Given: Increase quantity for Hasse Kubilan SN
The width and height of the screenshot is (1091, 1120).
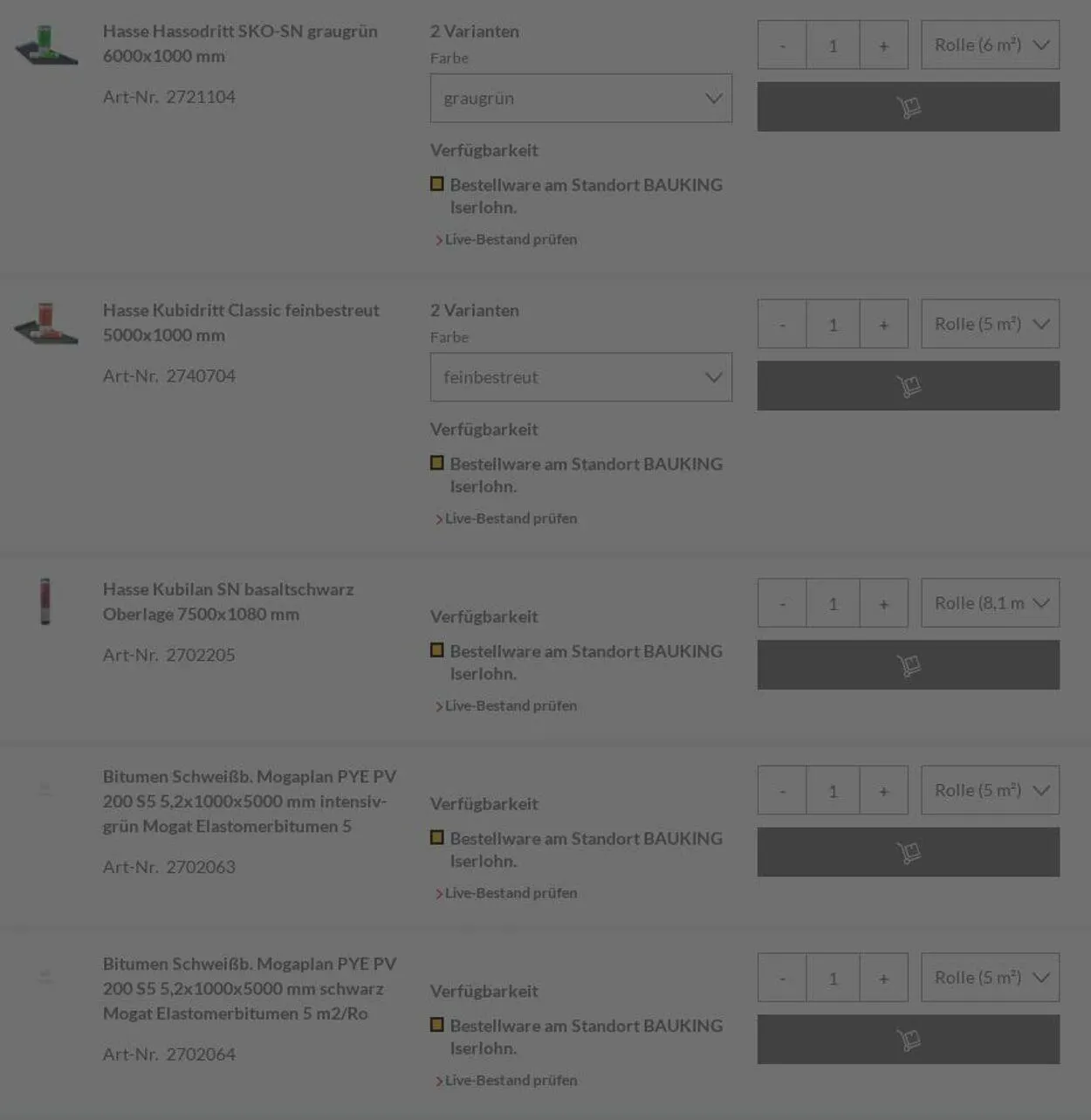Looking at the screenshot, I should pyautogui.click(x=883, y=603).
